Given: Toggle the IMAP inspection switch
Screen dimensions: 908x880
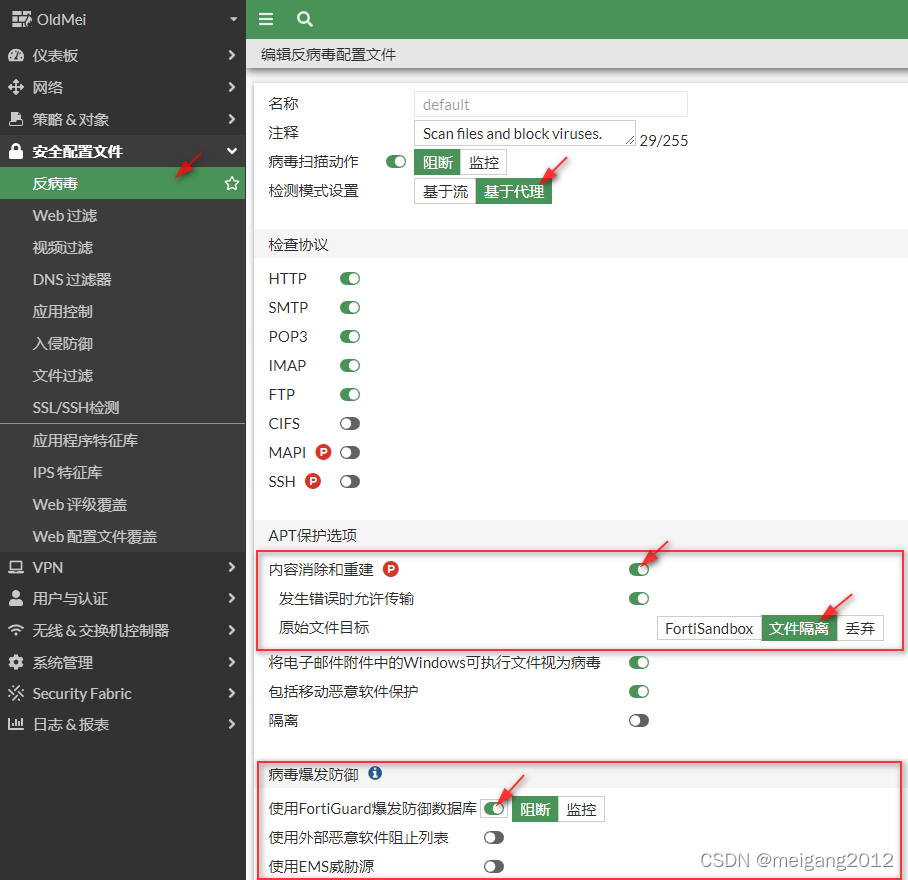Looking at the screenshot, I should (350, 365).
